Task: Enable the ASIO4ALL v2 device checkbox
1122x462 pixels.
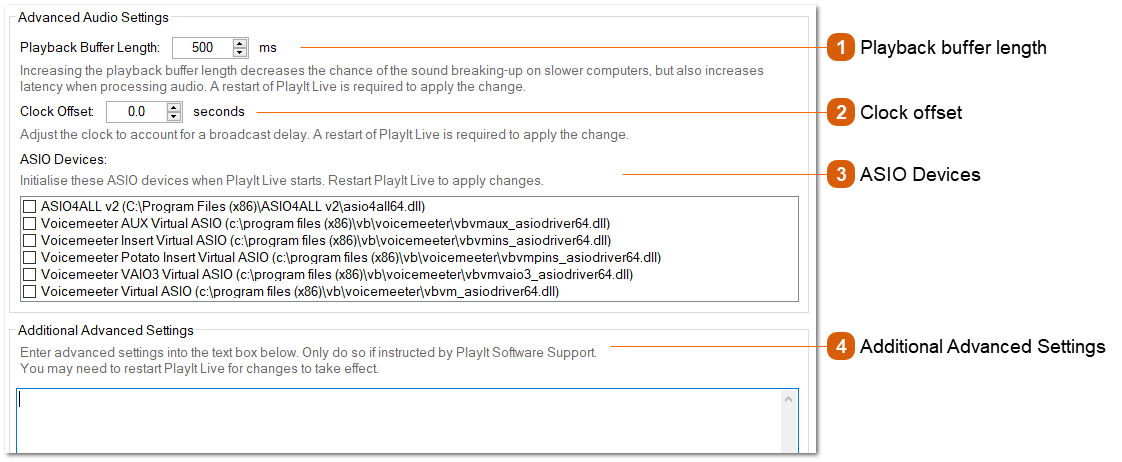Action: [x=30, y=206]
